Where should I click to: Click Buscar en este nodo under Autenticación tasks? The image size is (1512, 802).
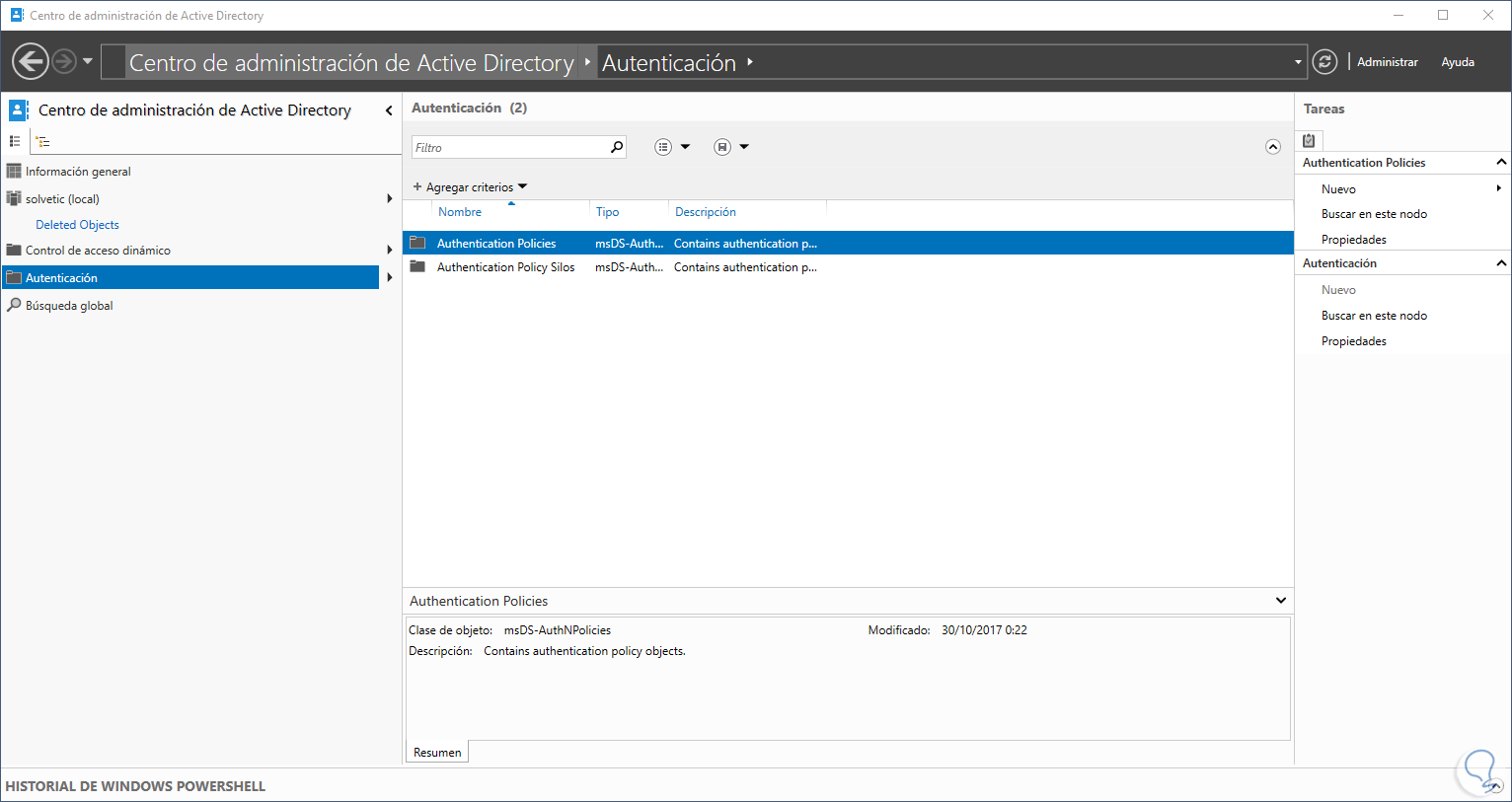1374,316
